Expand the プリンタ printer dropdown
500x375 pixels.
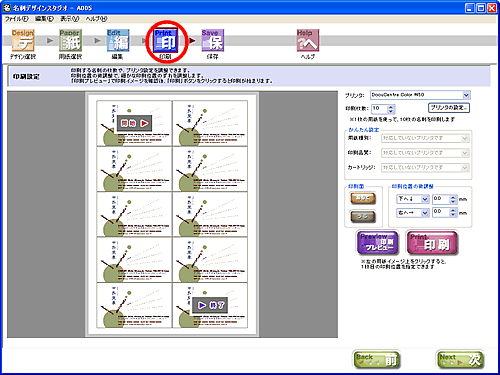coord(466,95)
